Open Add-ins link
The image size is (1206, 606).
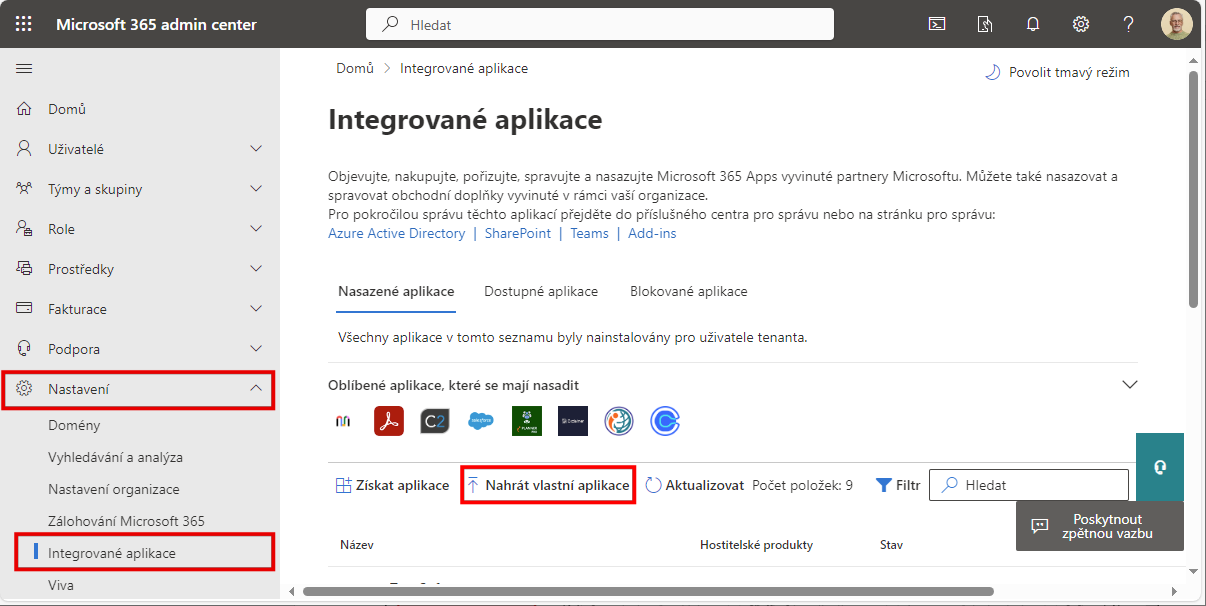pyautogui.click(x=652, y=233)
